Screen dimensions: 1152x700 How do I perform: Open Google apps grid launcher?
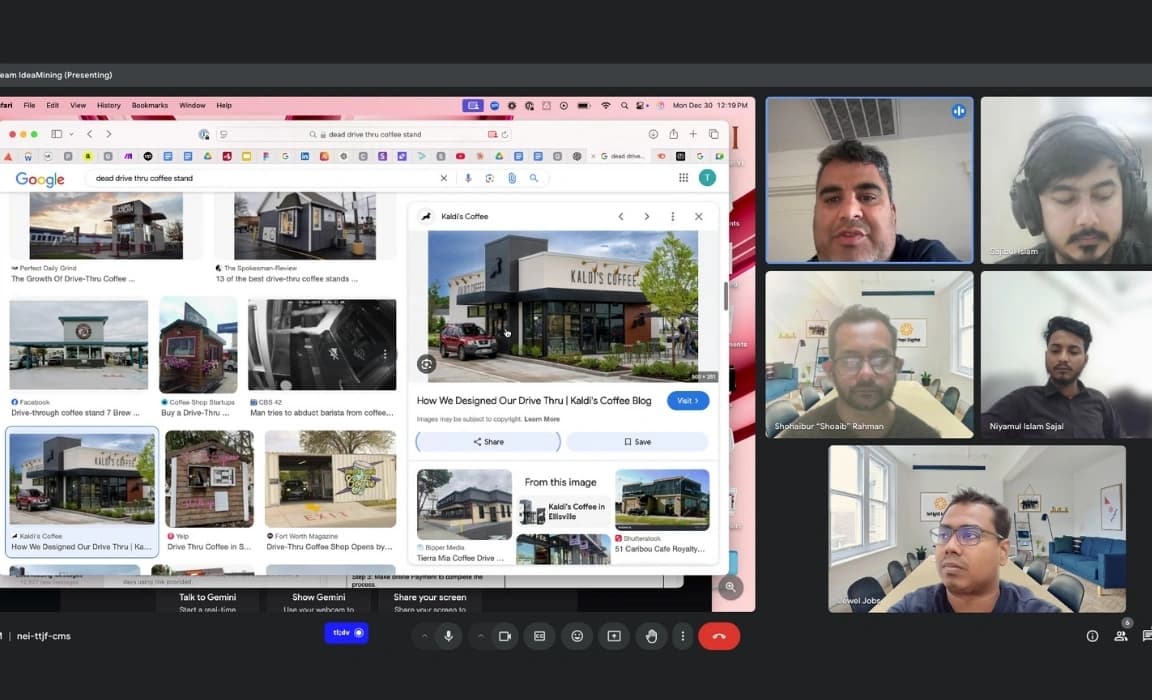click(683, 178)
